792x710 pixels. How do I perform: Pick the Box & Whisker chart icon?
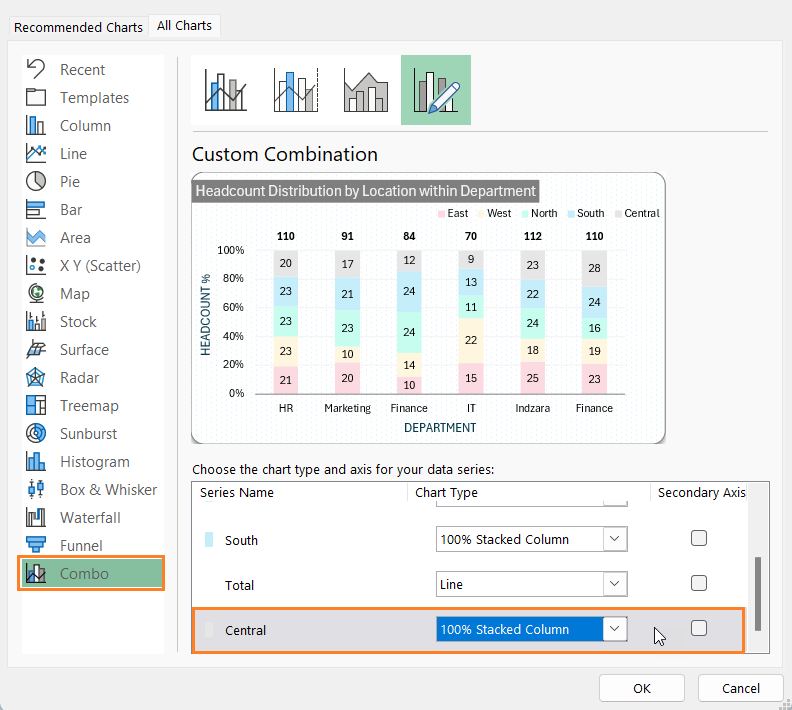(x=36, y=489)
